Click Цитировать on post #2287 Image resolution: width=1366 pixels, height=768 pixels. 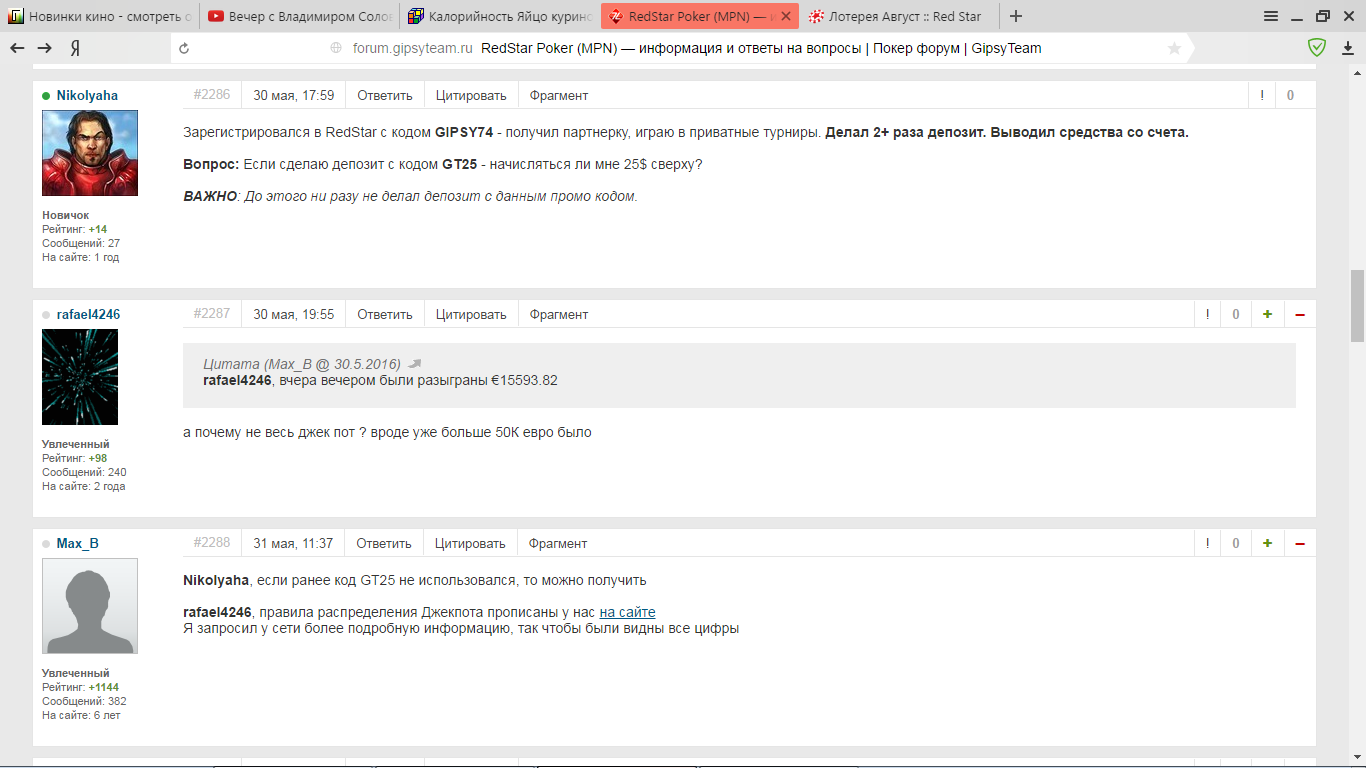click(x=471, y=314)
